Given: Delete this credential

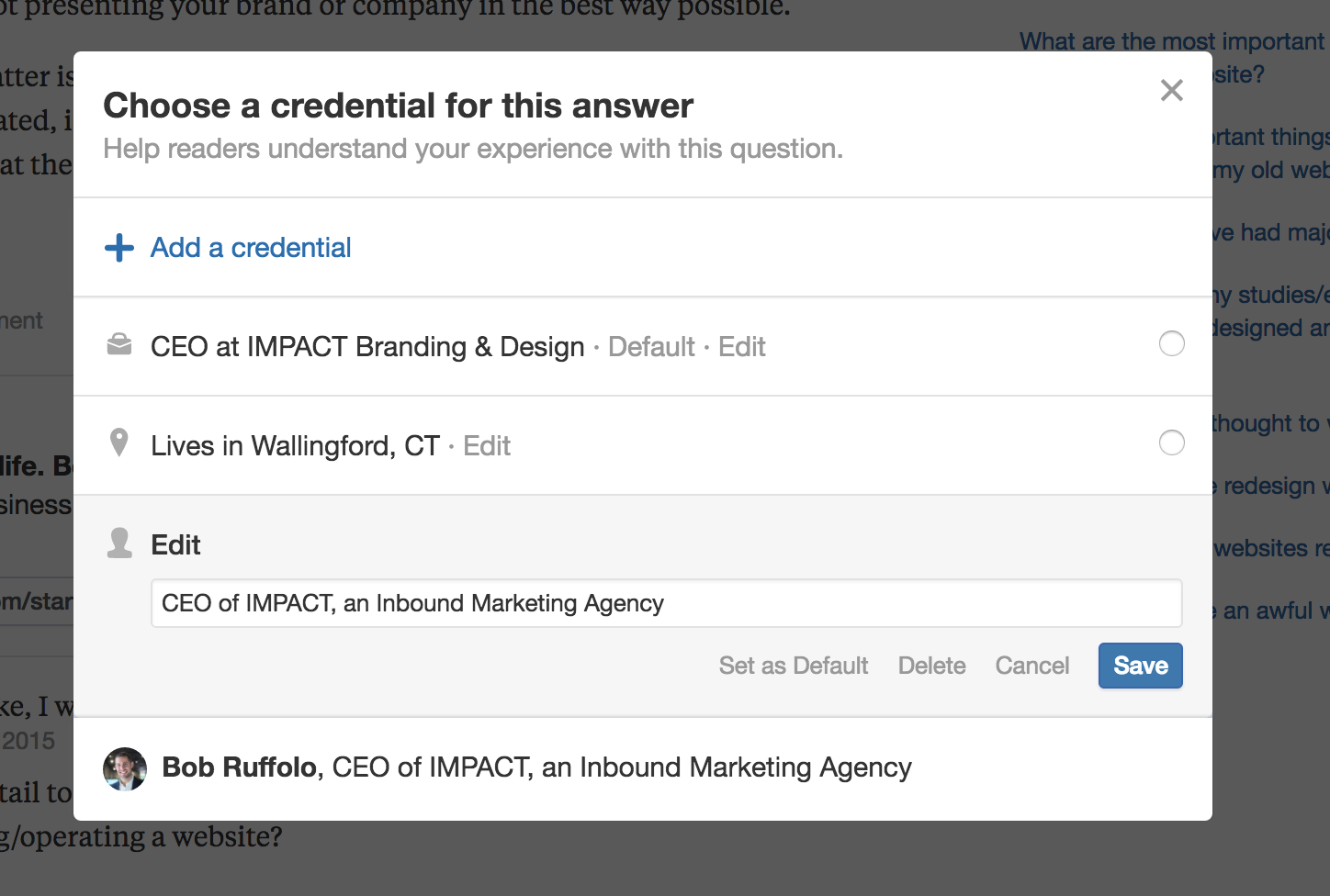Looking at the screenshot, I should 931,666.
